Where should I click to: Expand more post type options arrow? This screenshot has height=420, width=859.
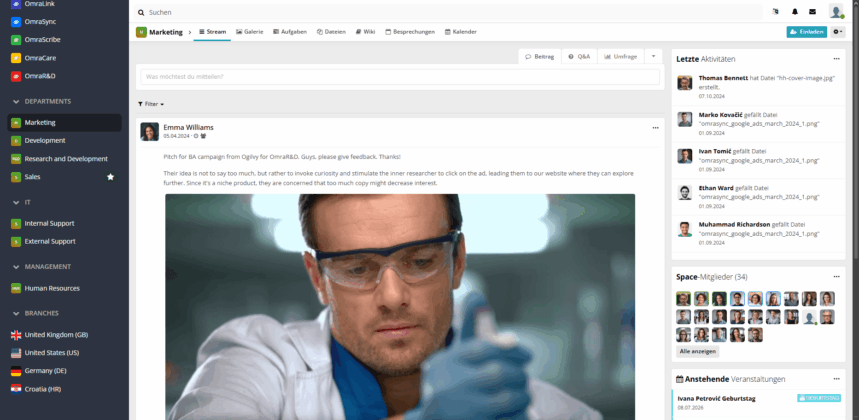(653, 56)
